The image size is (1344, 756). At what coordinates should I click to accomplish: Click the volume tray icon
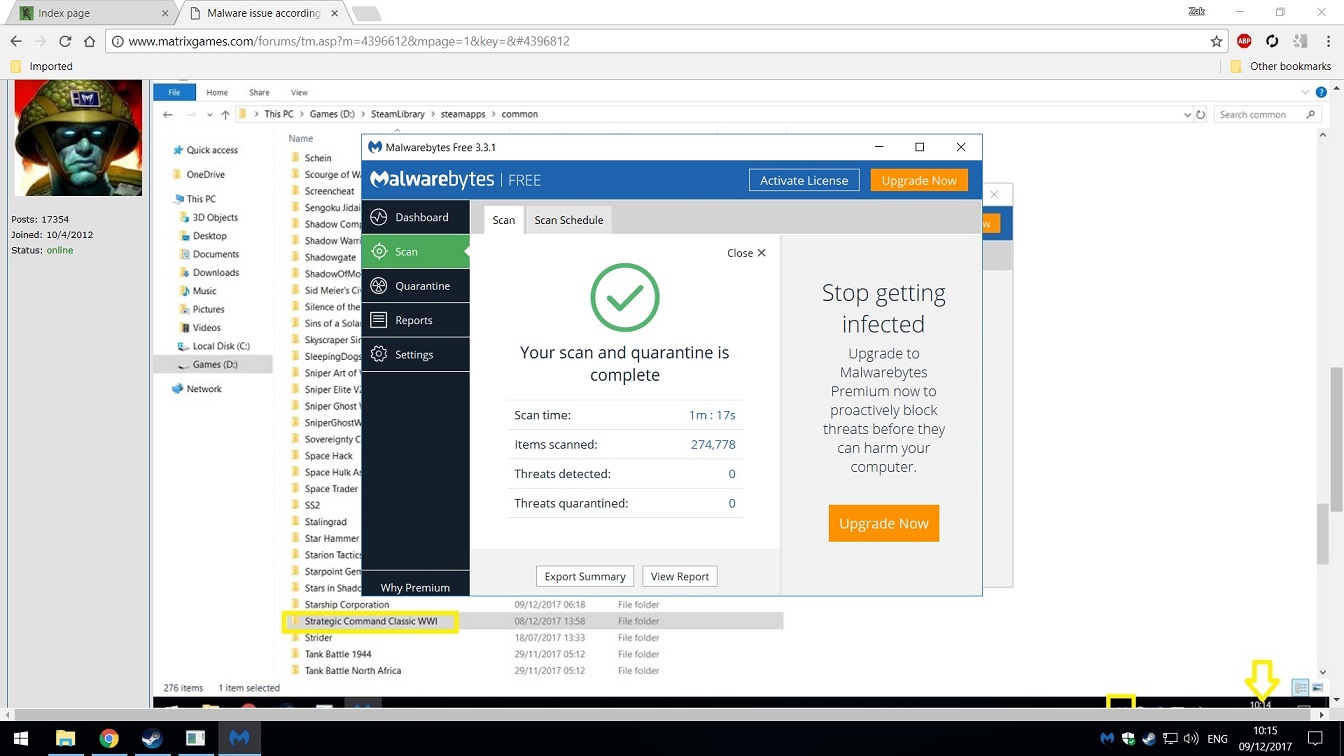coord(1190,739)
